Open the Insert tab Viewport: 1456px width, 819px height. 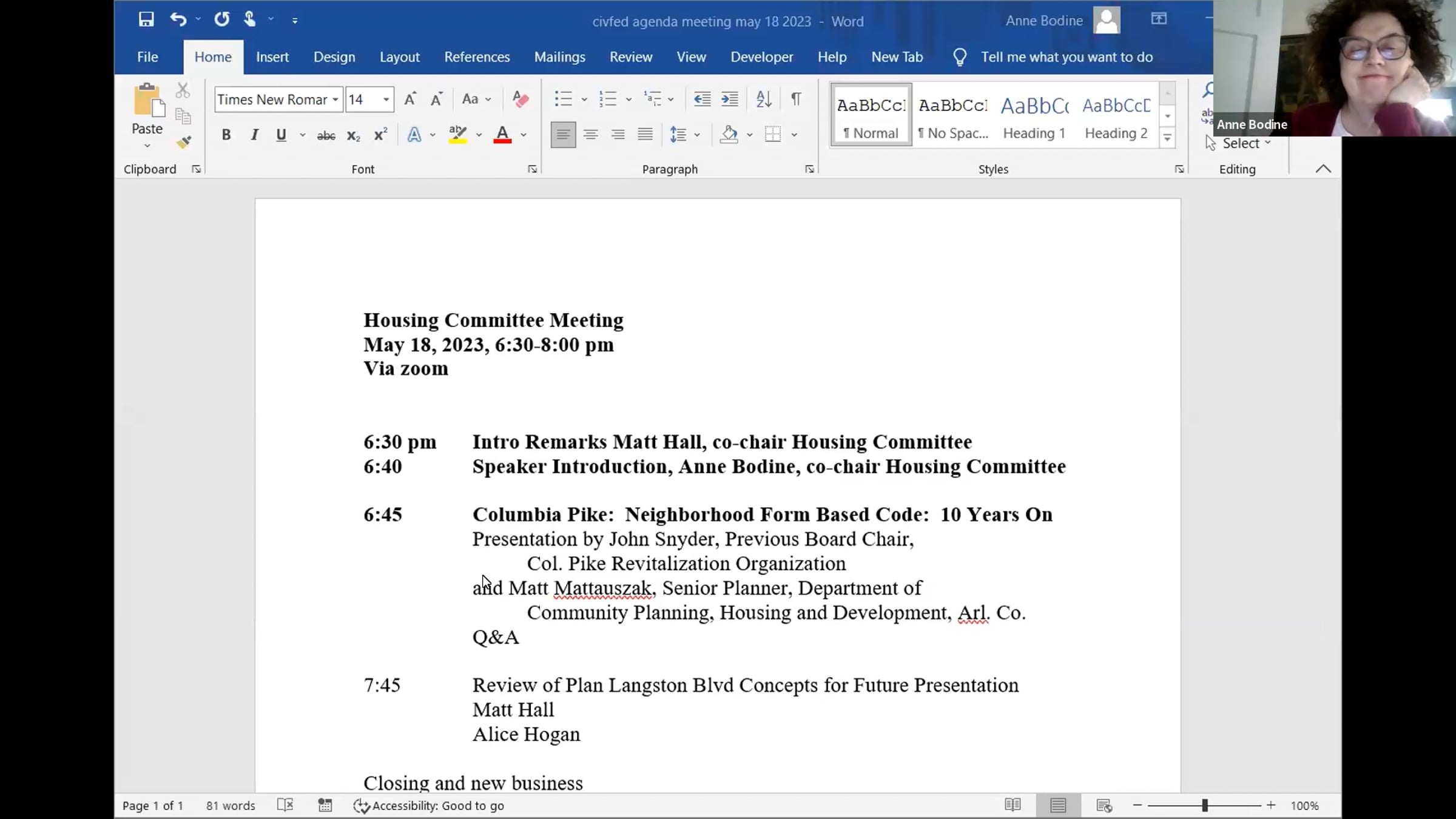click(272, 57)
